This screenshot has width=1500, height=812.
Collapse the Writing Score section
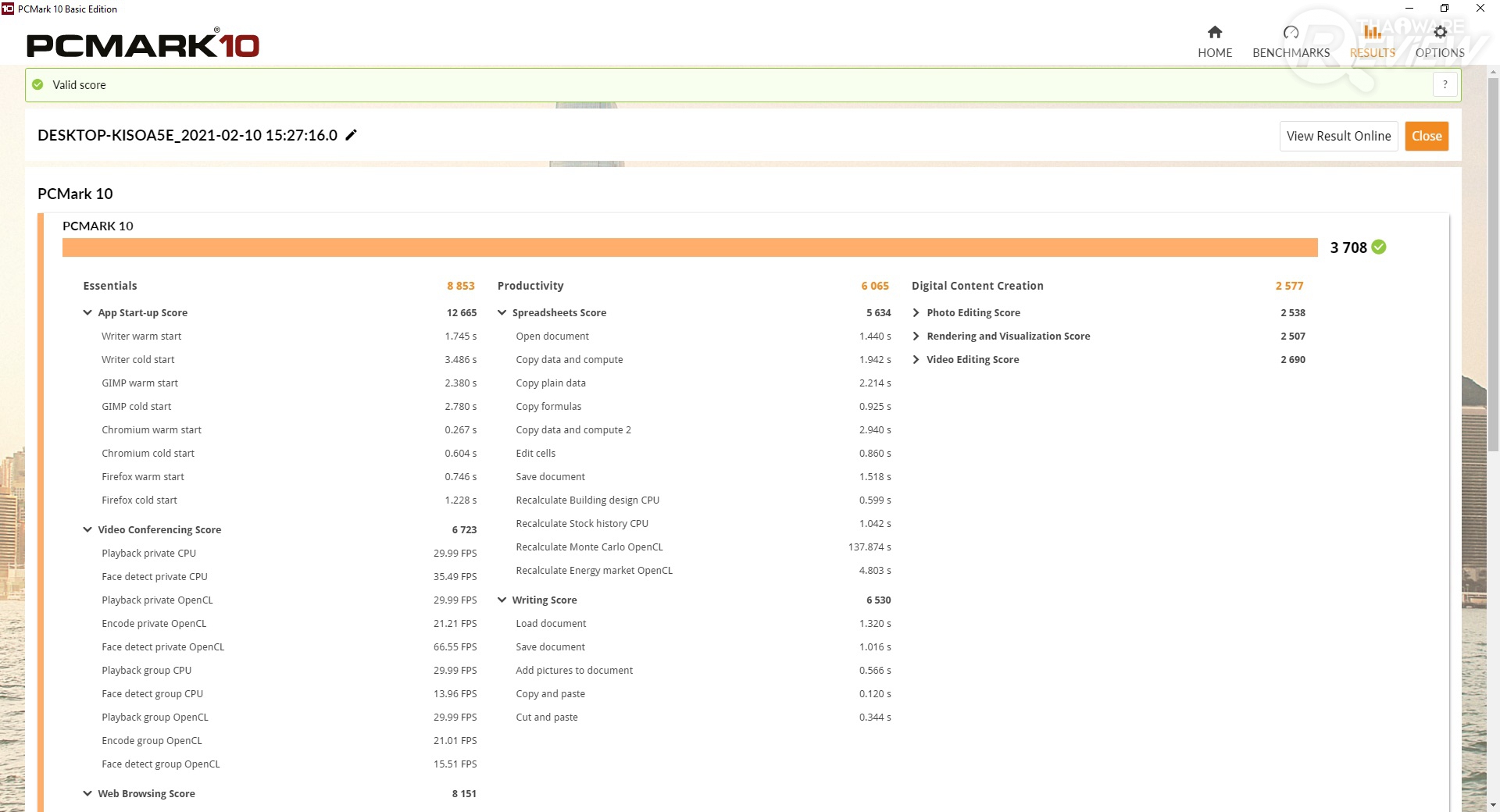pos(502,600)
